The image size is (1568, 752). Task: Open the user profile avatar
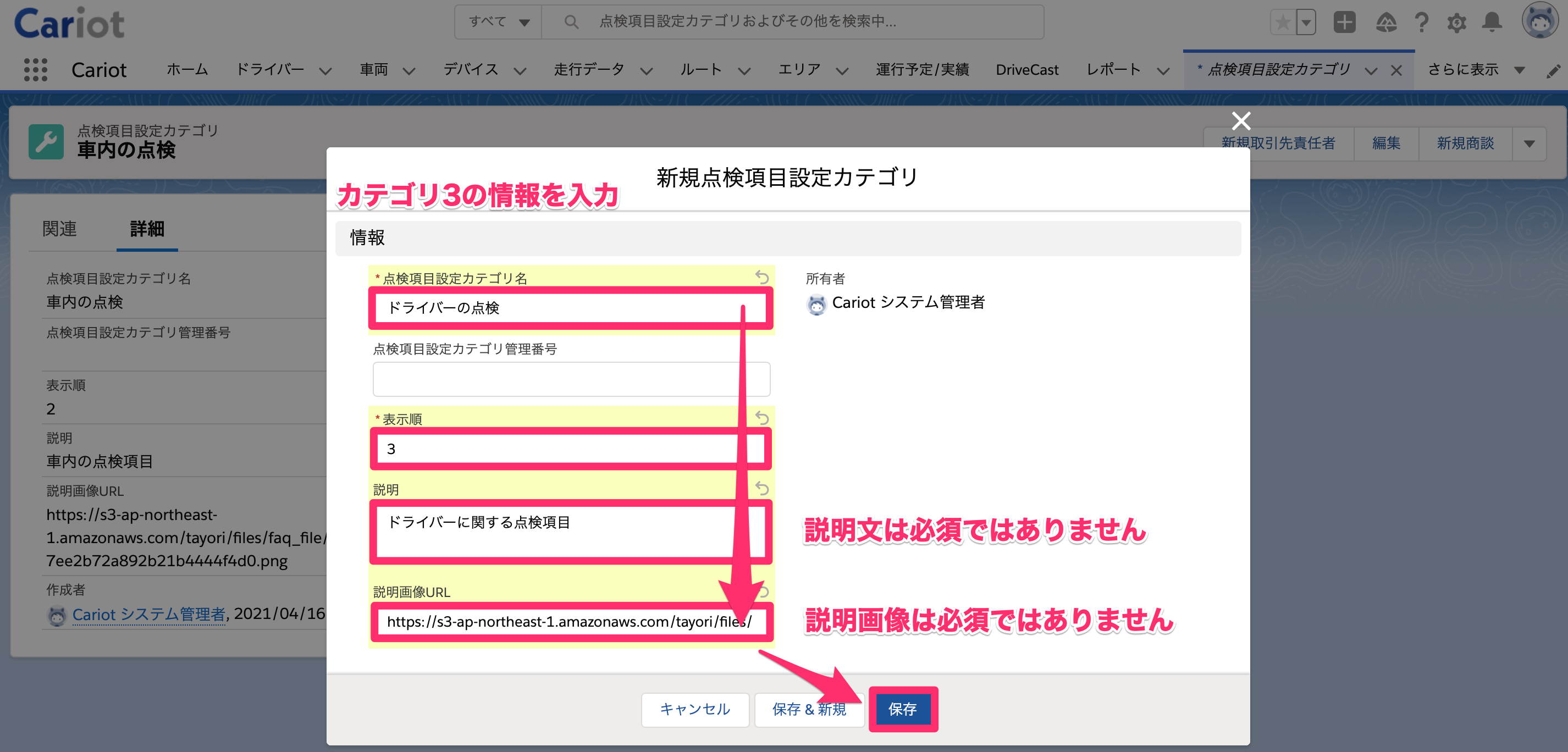coord(1539,21)
